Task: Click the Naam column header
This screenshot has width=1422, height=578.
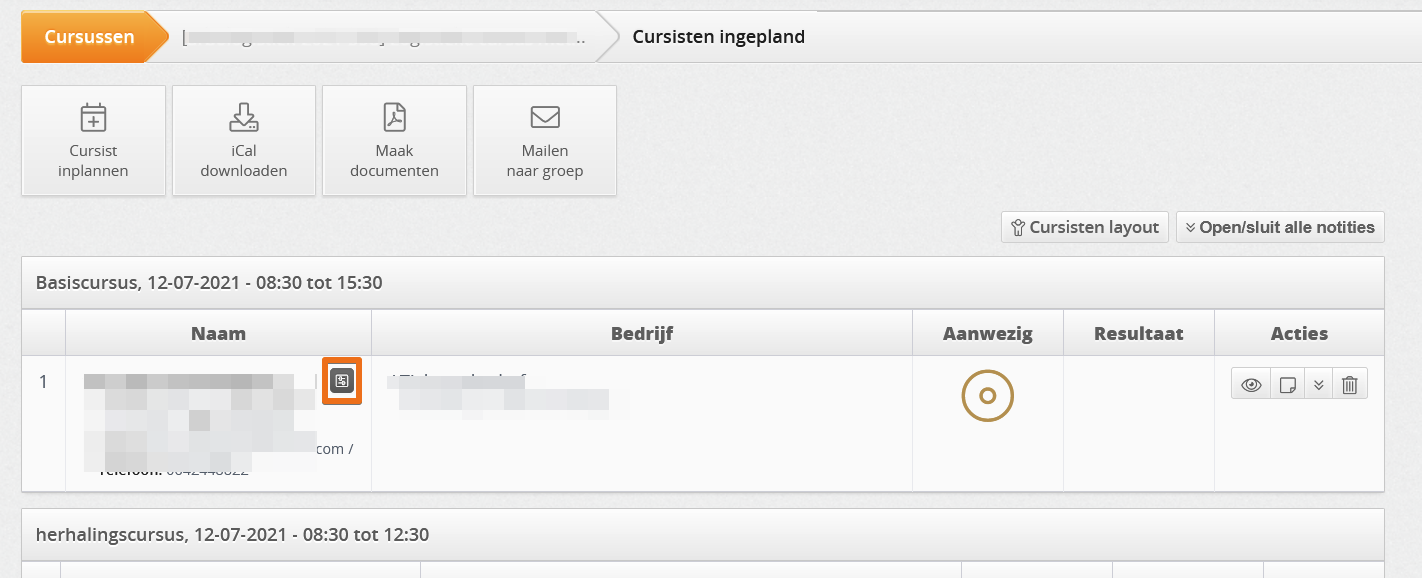Action: pos(218,334)
